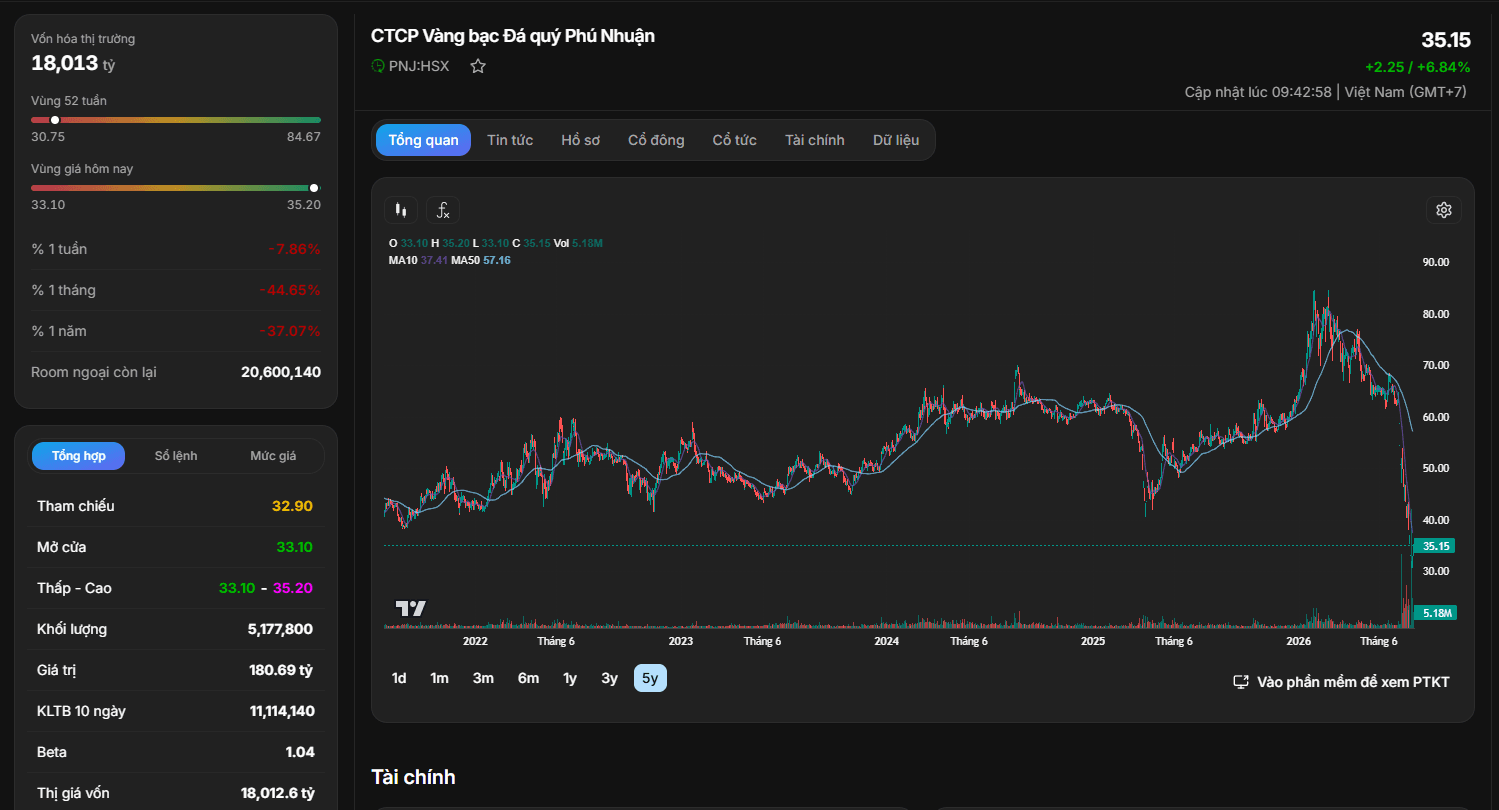This screenshot has width=1499, height=810.
Task: Open the candlestick chart type selector
Action: 401,210
